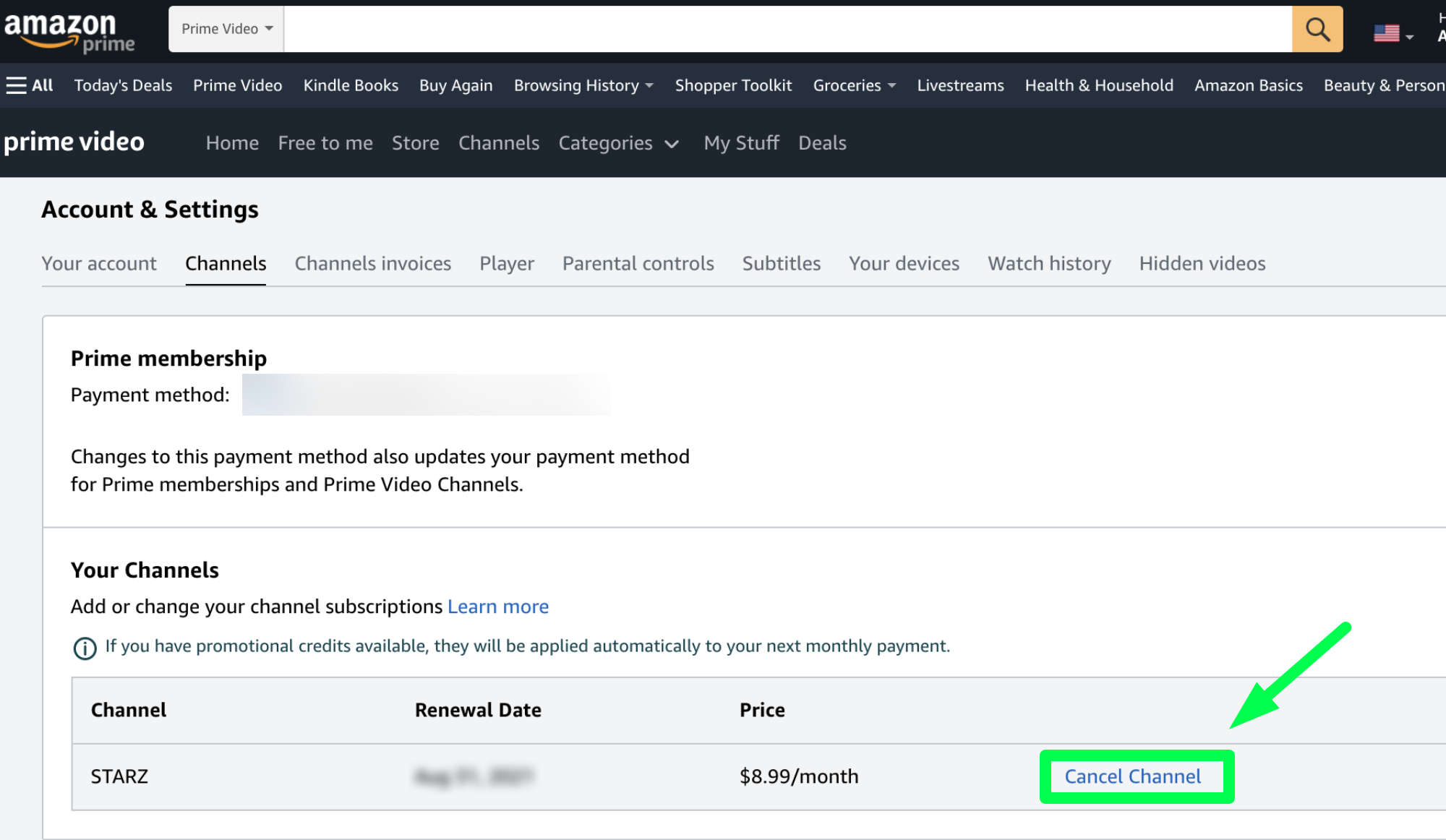This screenshot has width=1446, height=840.
Task: Switch to the Channels invoices tab
Action: click(x=372, y=262)
